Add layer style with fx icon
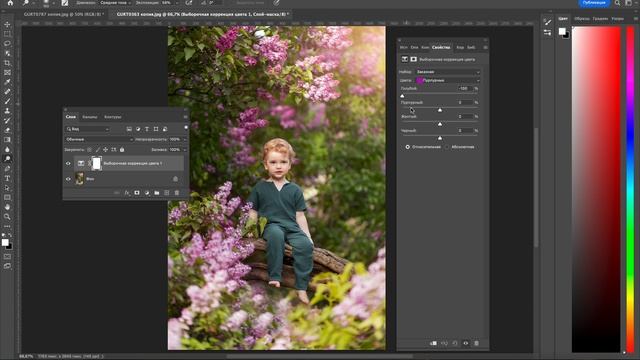 127,193
